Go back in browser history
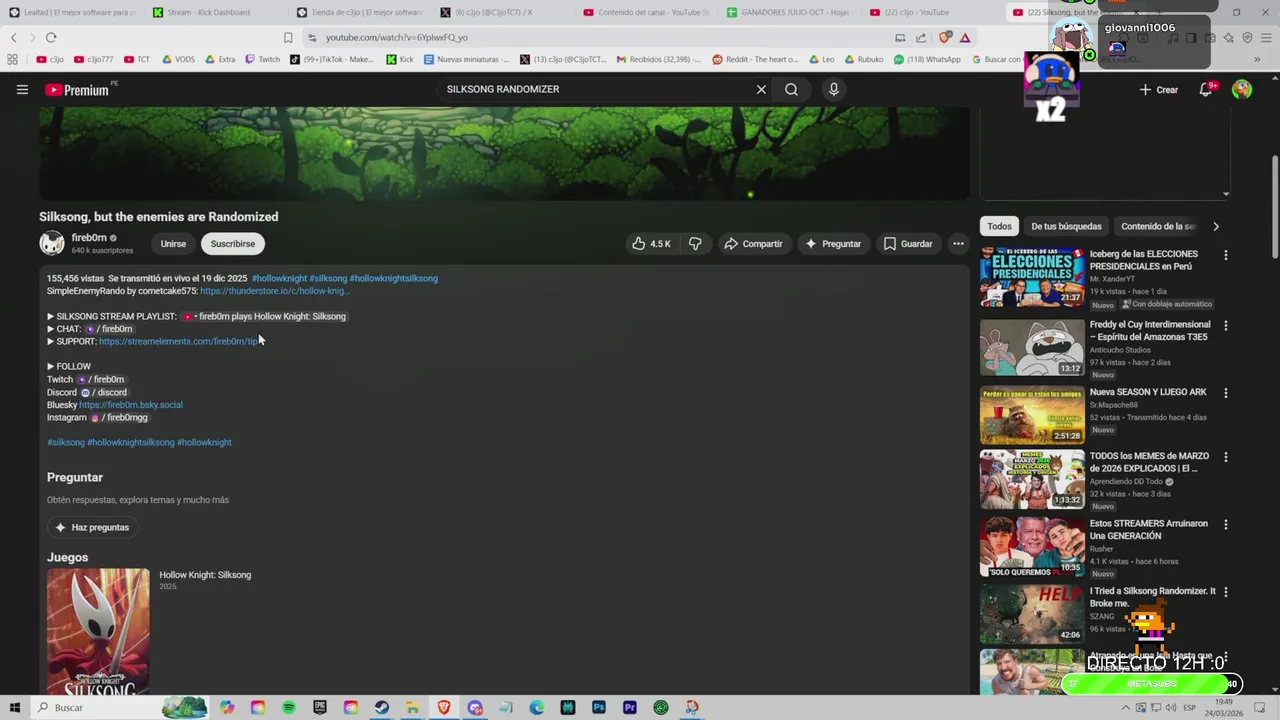Image resolution: width=1280 pixels, height=720 pixels. [13, 37]
